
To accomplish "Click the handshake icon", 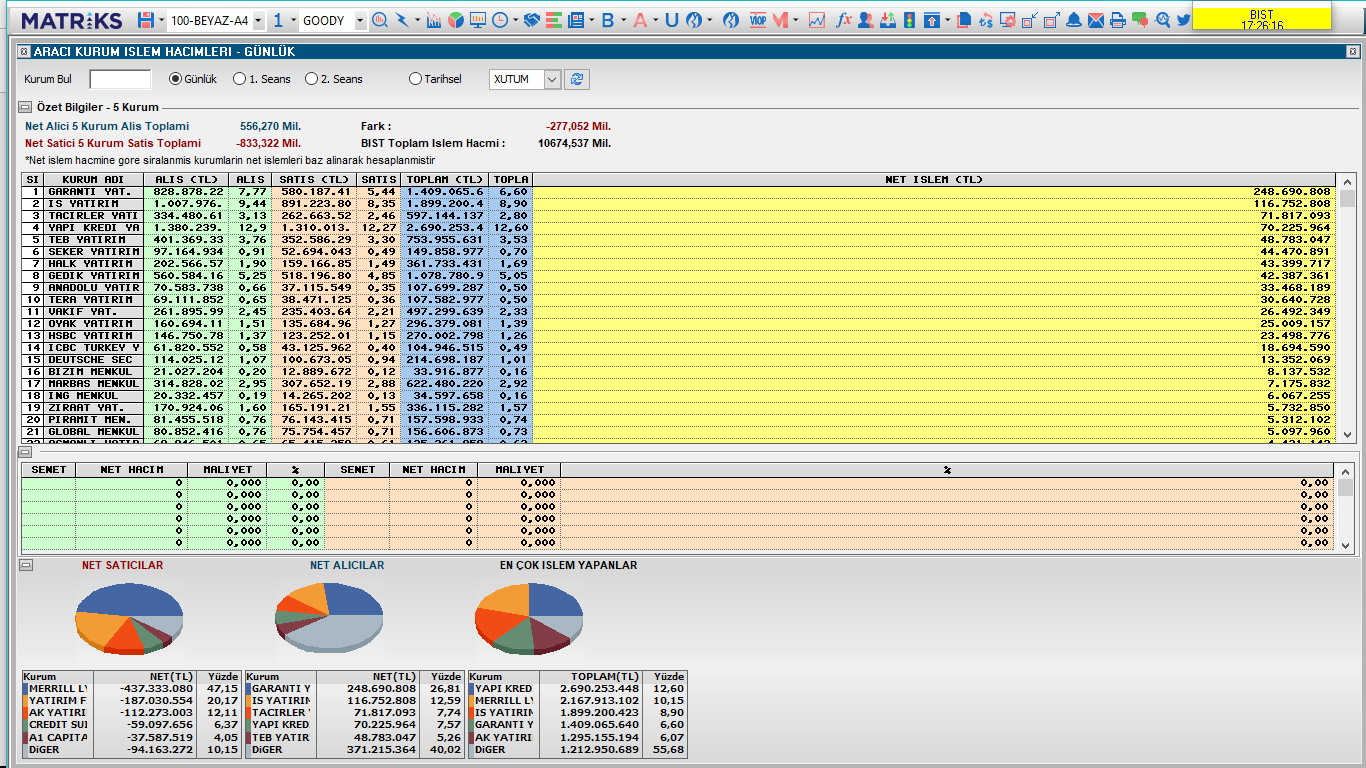I will (x=531, y=20).
